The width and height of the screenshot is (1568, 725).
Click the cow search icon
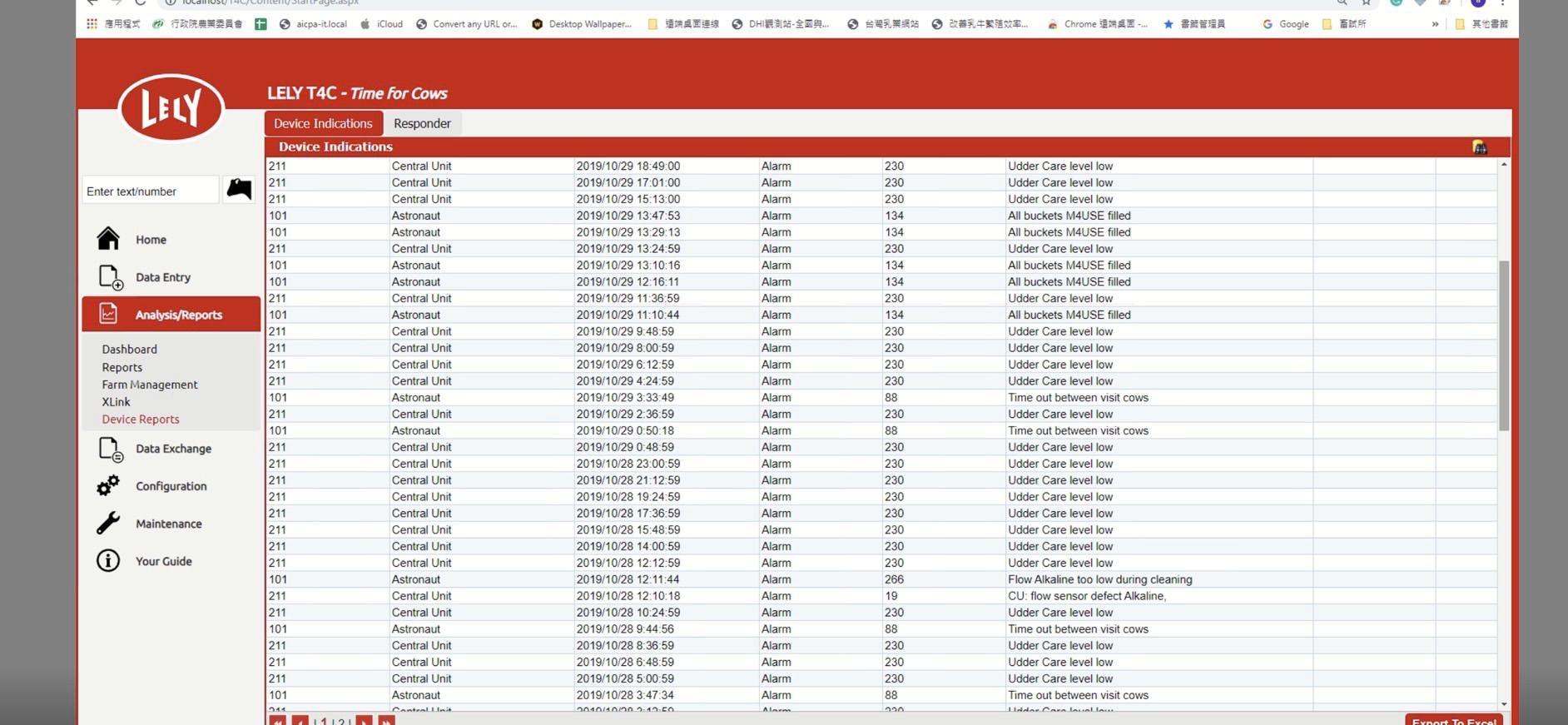point(239,189)
